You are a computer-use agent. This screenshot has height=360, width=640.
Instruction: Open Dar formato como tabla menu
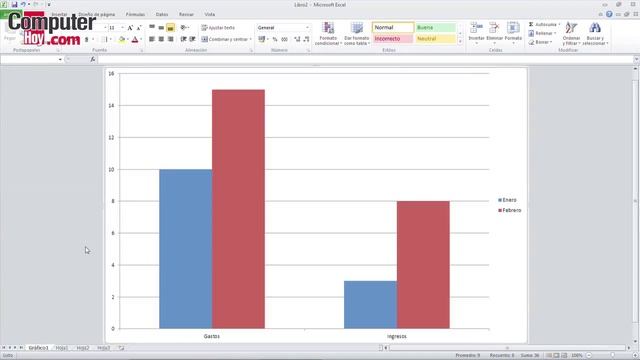coord(357,33)
